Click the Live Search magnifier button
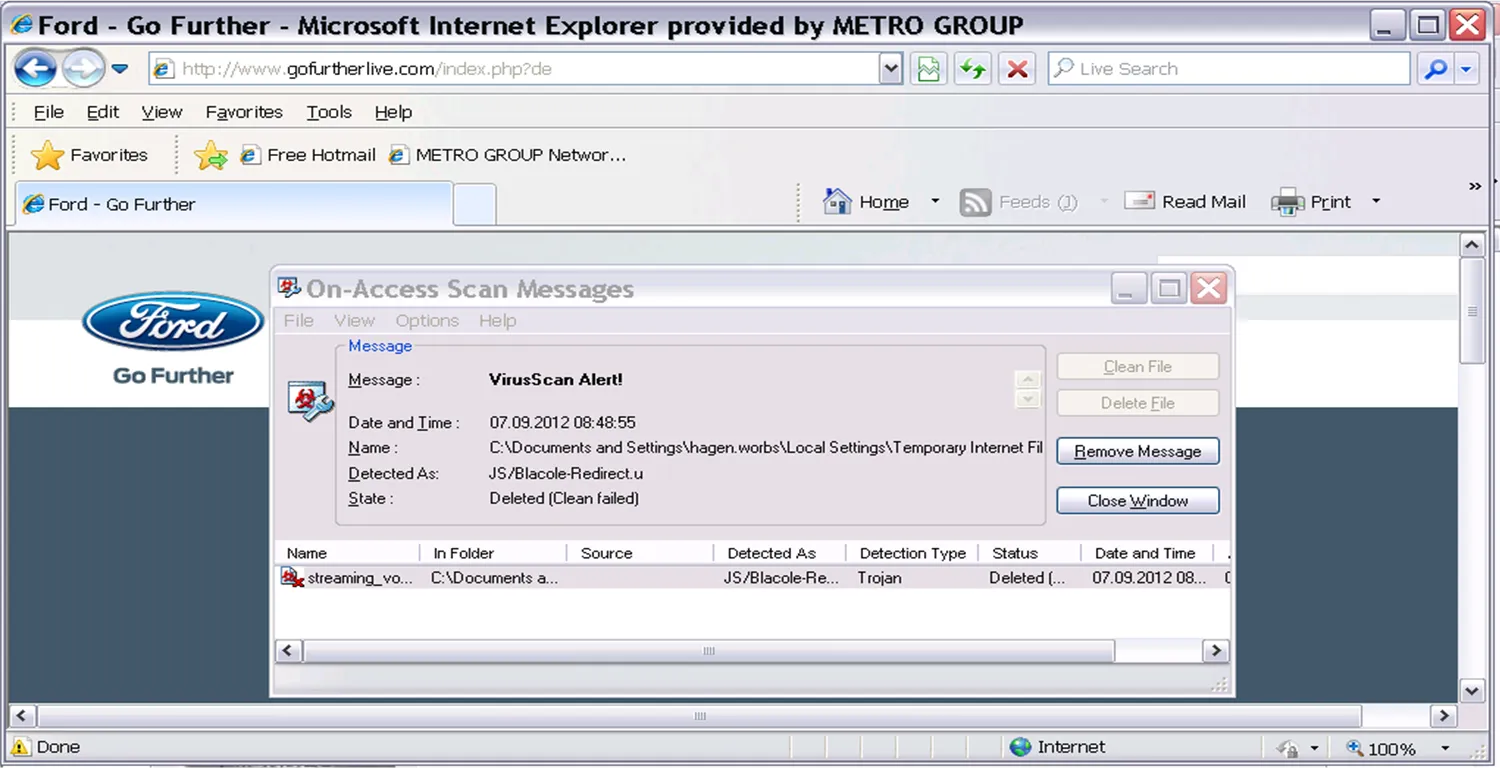The width and height of the screenshot is (1500, 768). 1435,69
